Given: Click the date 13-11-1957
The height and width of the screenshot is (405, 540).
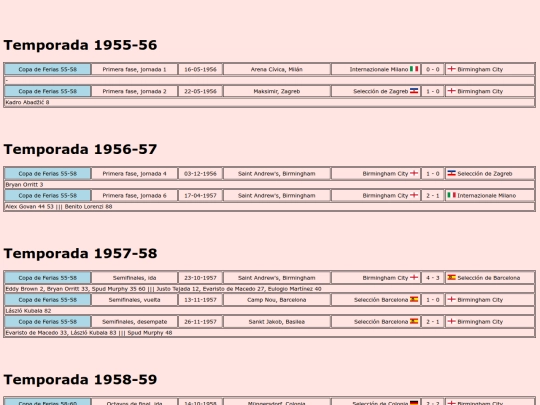Looking at the screenshot, I should [200, 300].
